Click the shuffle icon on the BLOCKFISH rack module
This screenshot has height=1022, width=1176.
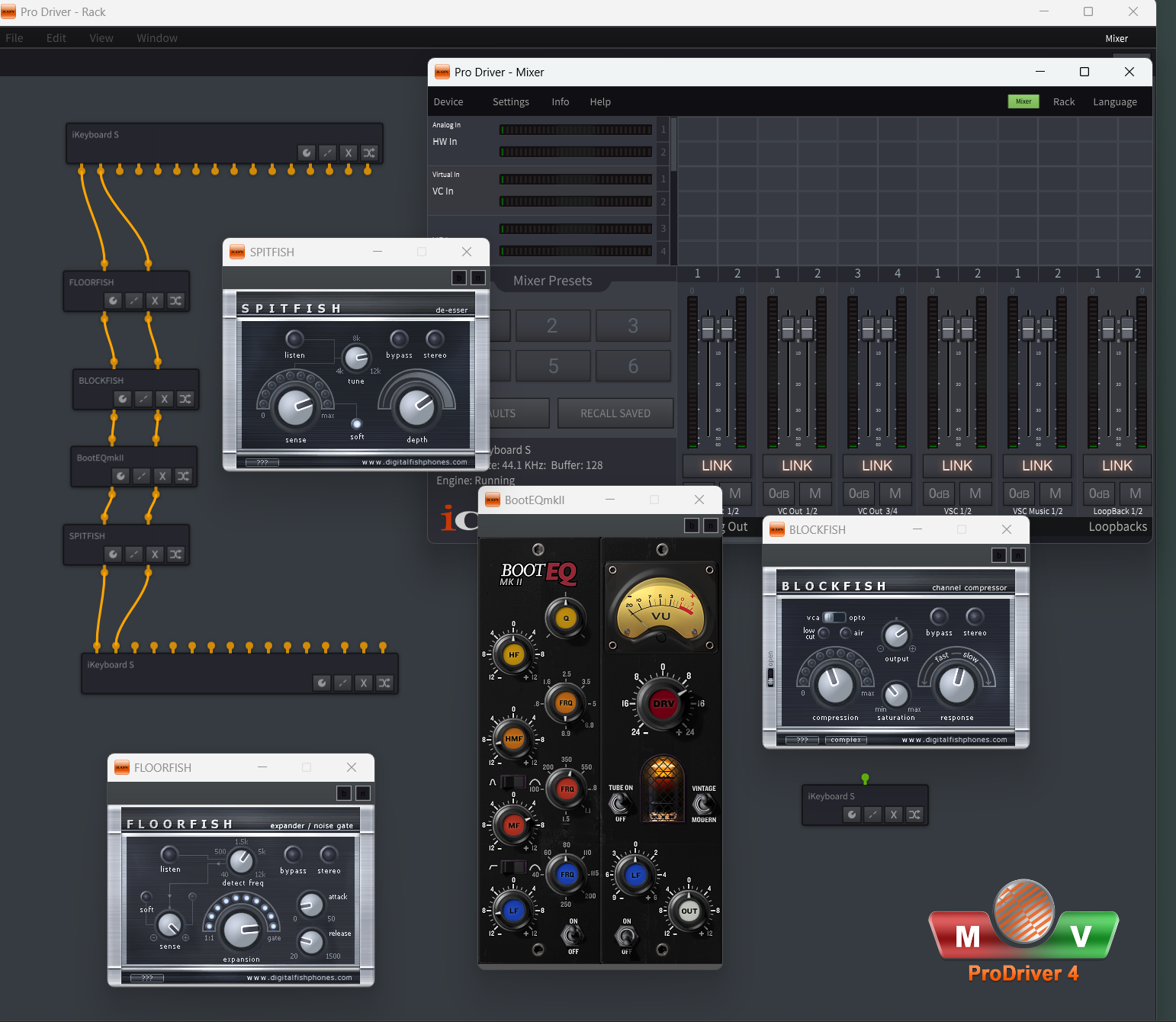pos(185,399)
